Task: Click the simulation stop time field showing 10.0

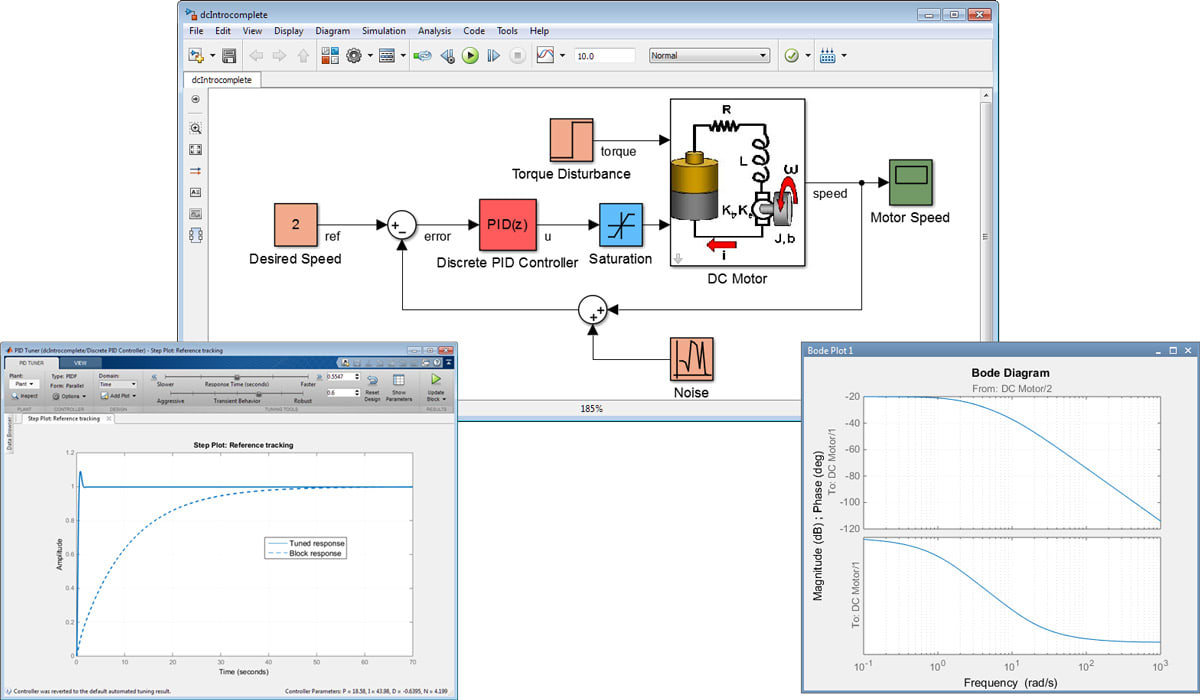Action: point(604,56)
